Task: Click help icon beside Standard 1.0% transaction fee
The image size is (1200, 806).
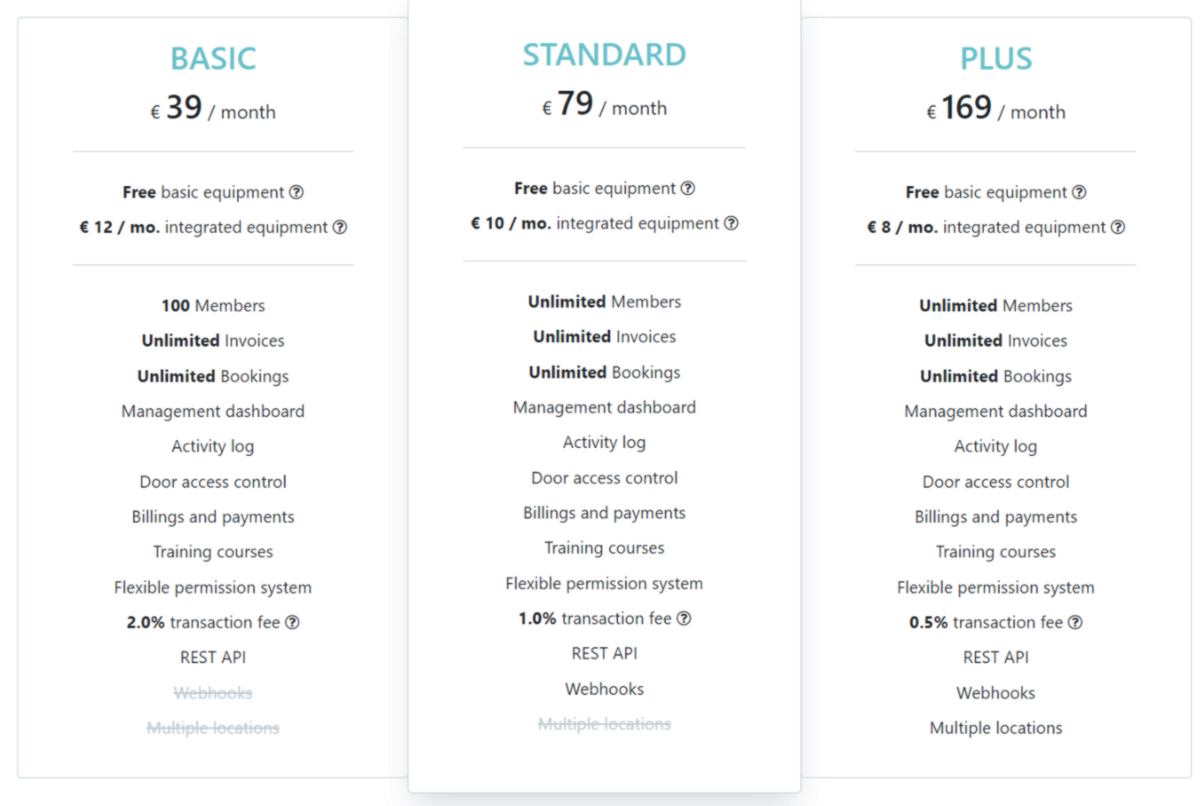Action: 684,618
